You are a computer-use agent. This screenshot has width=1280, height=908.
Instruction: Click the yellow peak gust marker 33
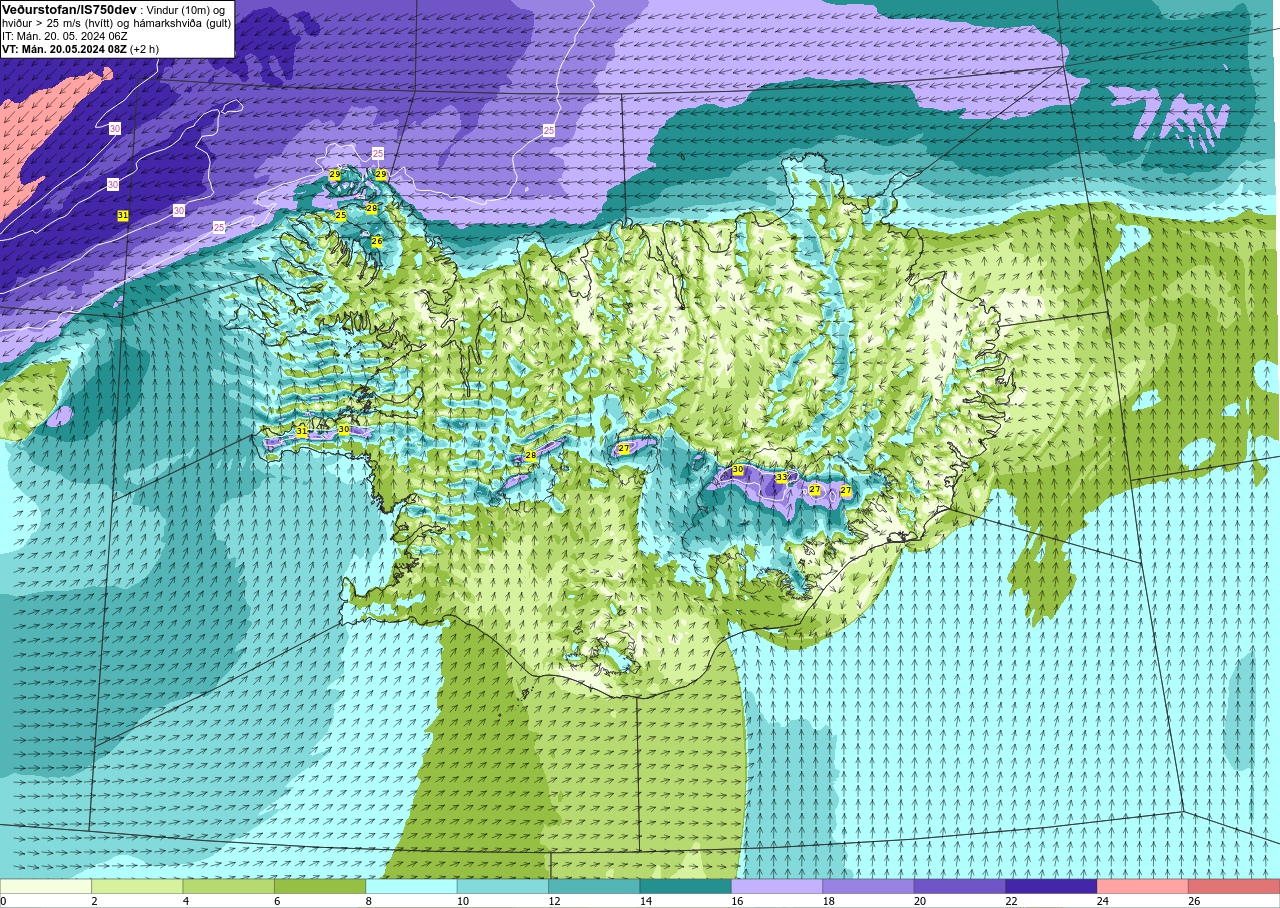click(782, 478)
